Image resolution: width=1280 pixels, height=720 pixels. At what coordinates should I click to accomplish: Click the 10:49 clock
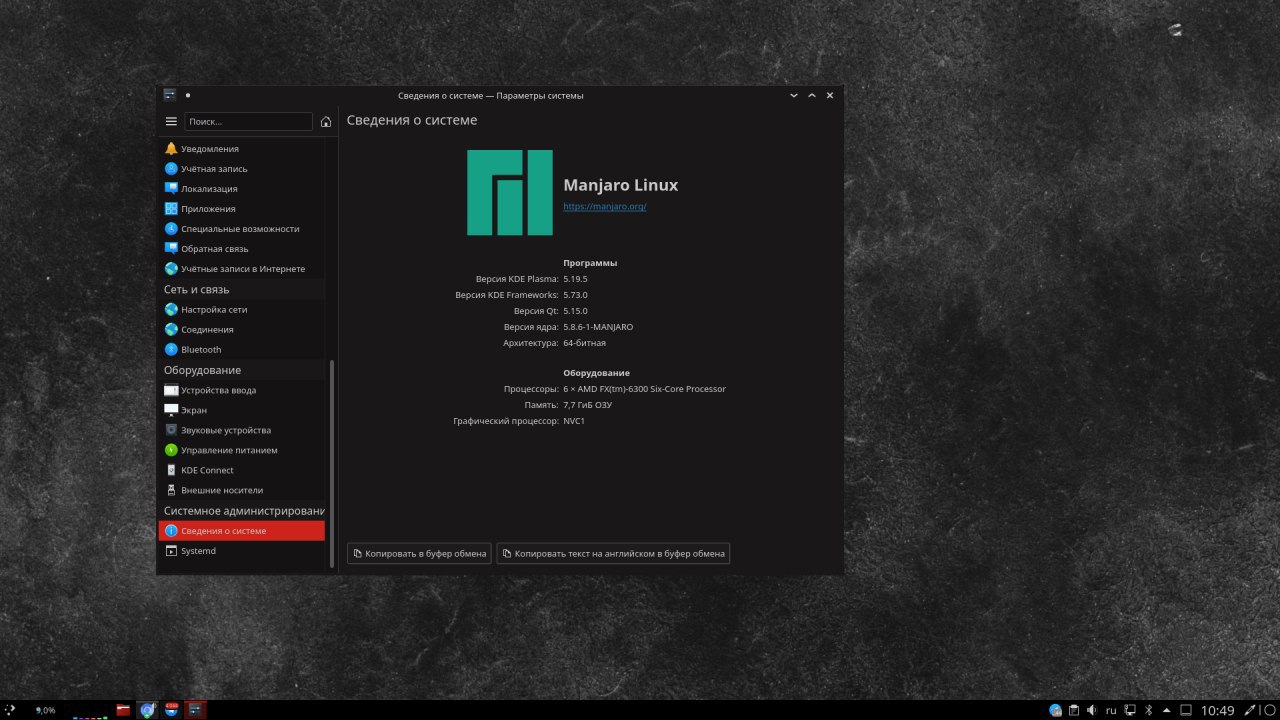[1217, 710]
